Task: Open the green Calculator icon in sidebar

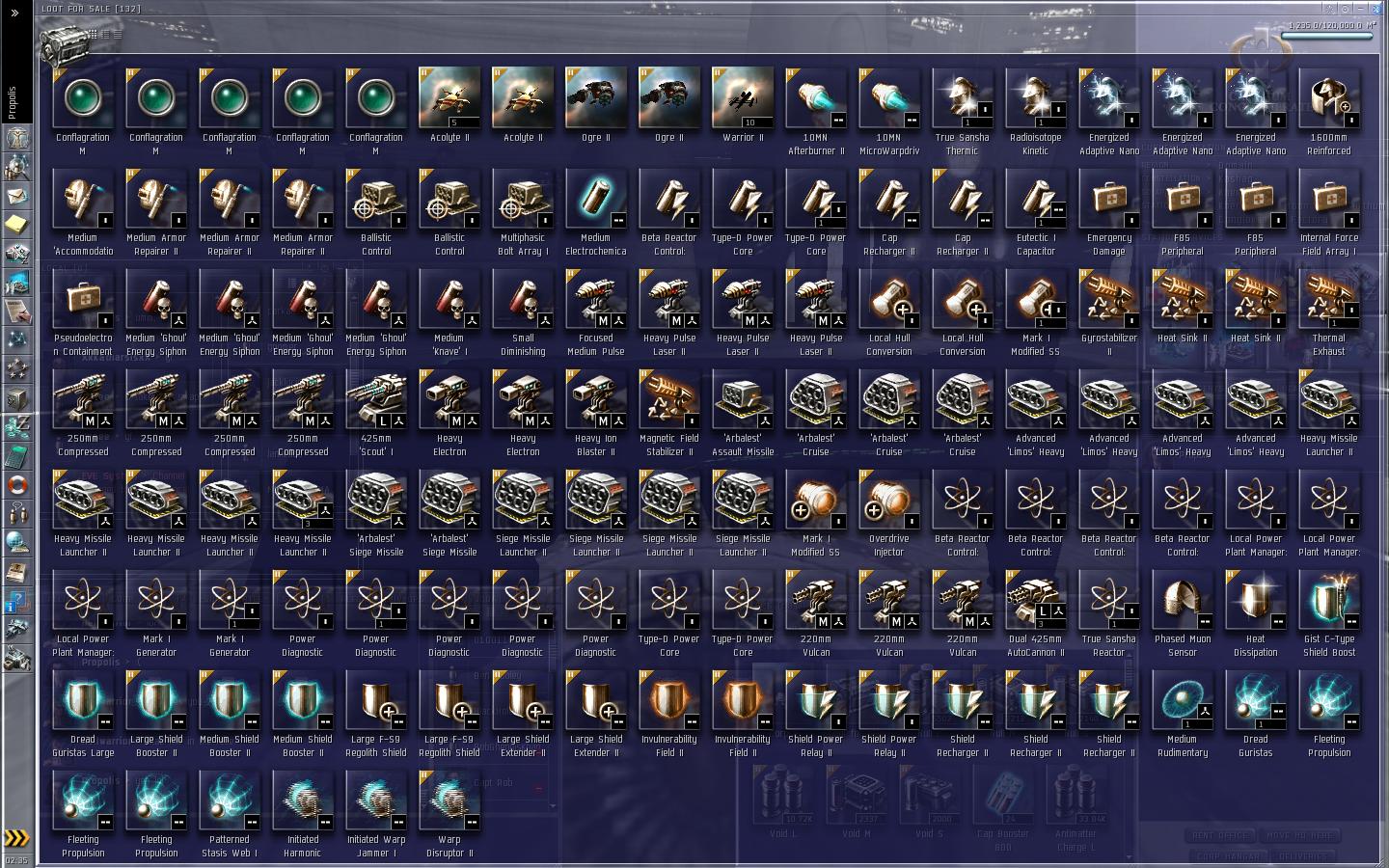Action: [x=16, y=455]
